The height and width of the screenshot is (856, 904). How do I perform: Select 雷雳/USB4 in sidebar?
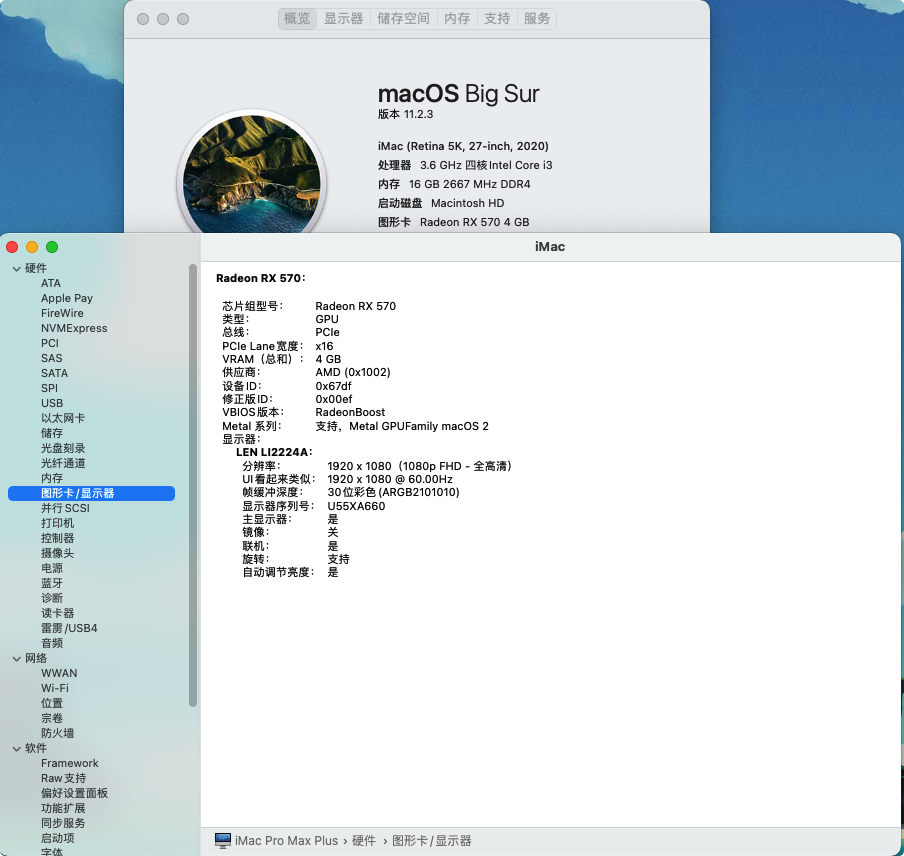click(69, 628)
